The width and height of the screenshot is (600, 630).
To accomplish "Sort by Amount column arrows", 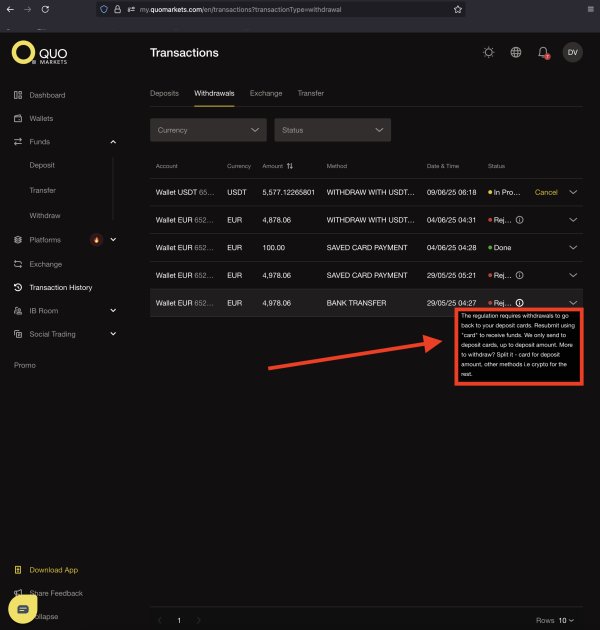I will (x=290, y=166).
